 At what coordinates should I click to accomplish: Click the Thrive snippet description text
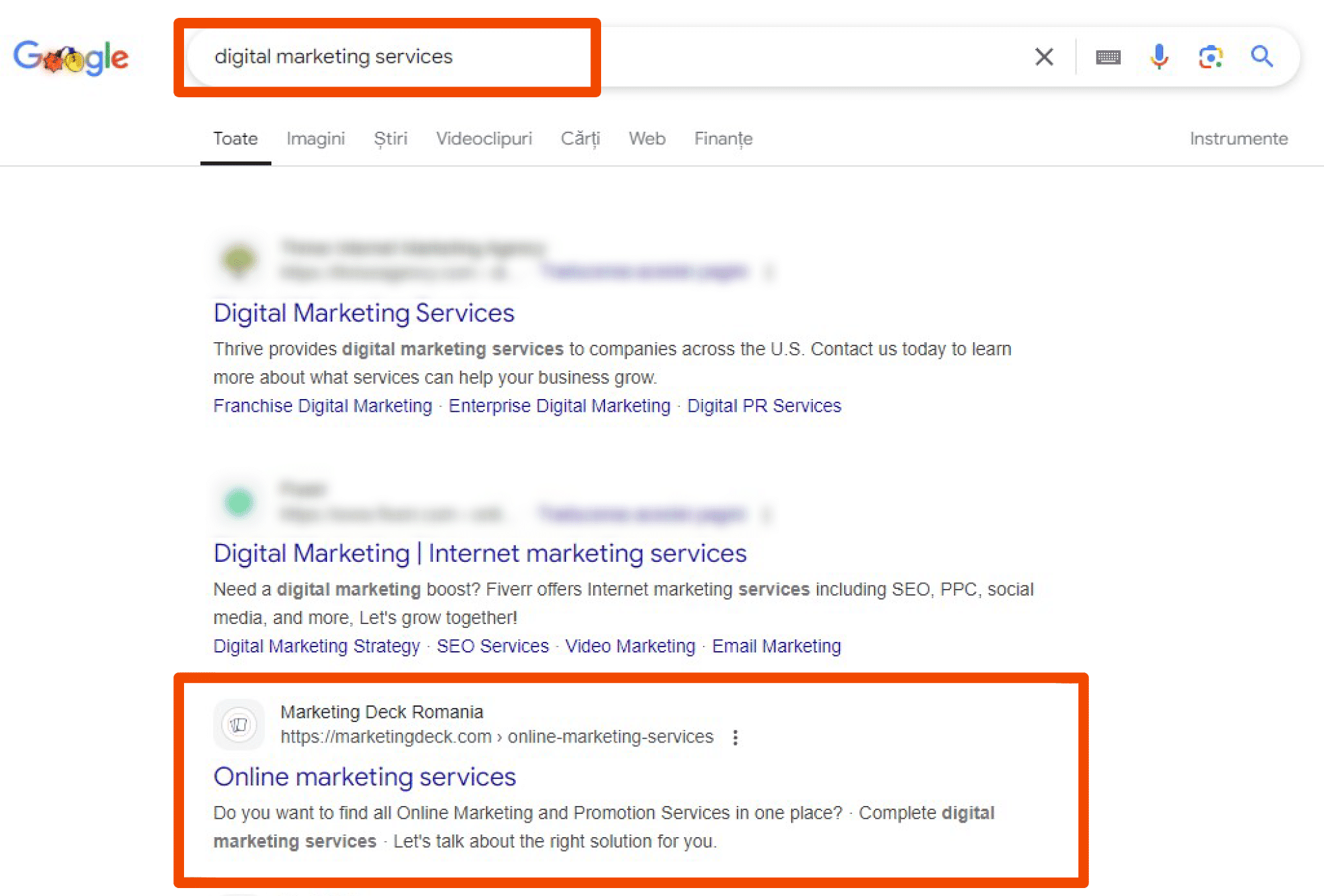(x=612, y=363)
